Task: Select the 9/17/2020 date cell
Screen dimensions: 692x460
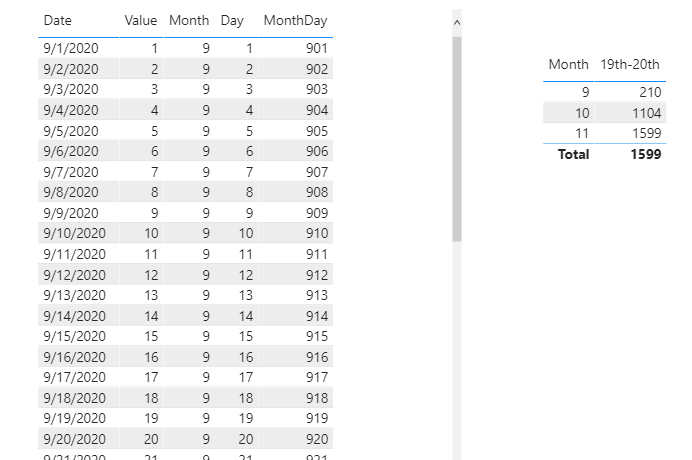Action: (x=75, y=377)
